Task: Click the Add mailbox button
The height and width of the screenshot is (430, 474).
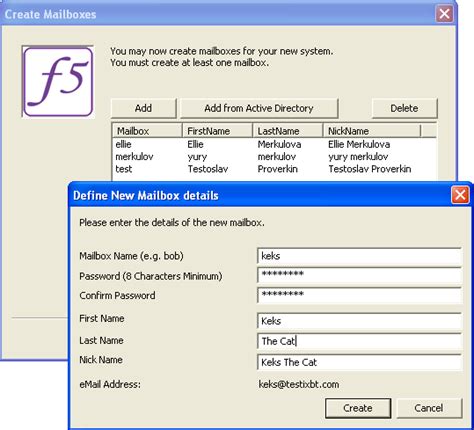Action: point(143,108)
